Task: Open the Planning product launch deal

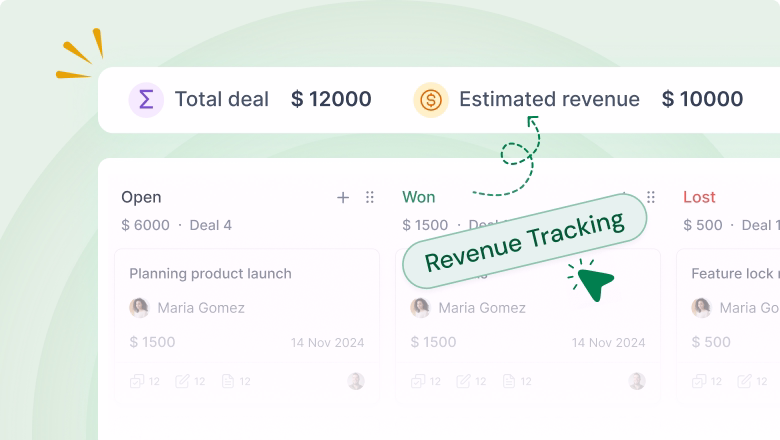Action: [210, 273]
